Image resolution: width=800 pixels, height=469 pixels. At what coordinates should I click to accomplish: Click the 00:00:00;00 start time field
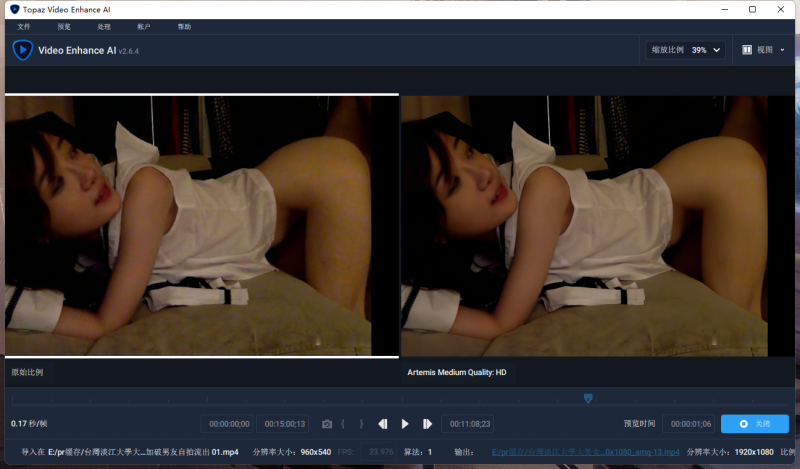click(x=227, y=424)
